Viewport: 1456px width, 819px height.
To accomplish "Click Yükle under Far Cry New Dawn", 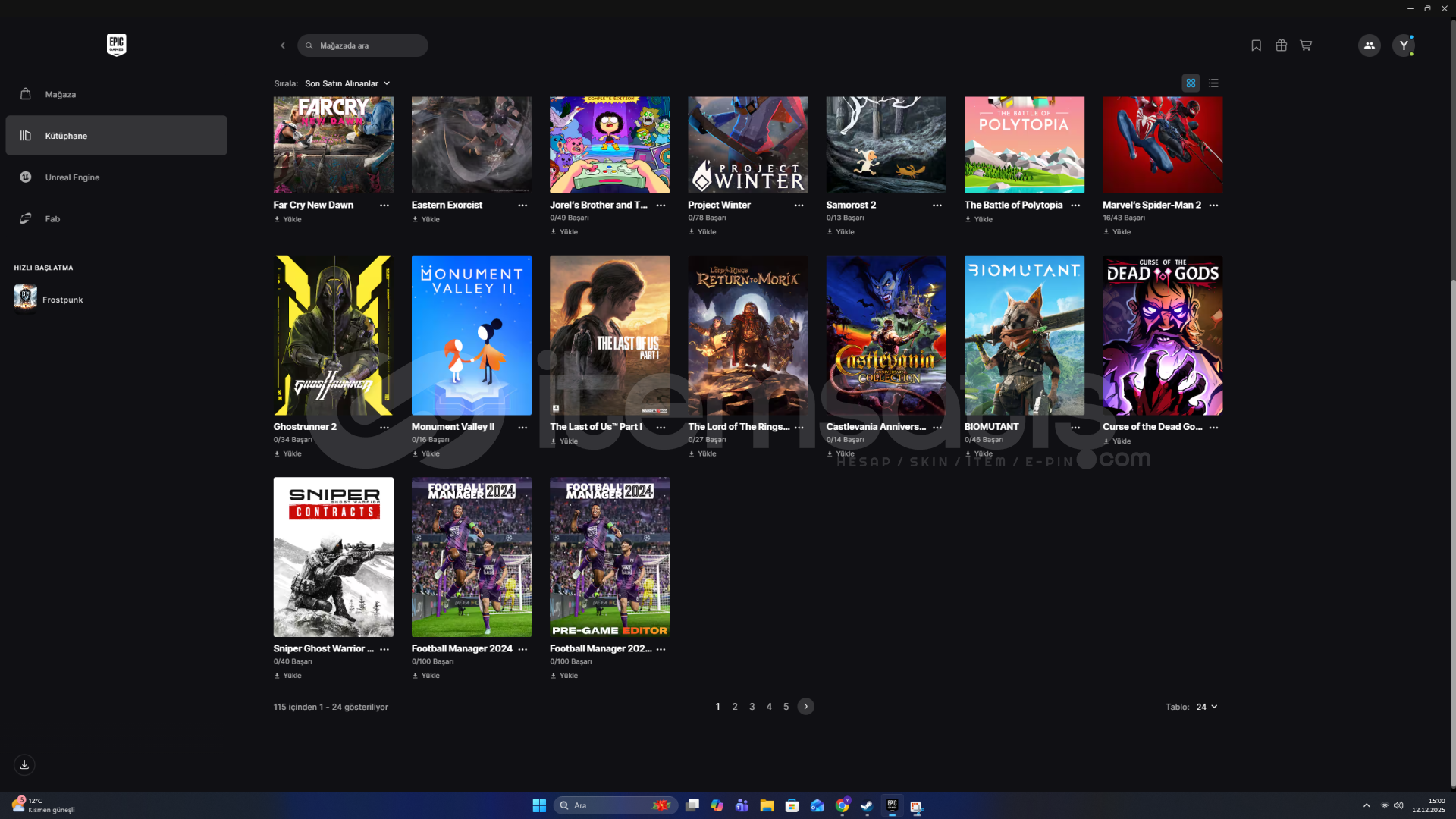I will click(x=288, y=219).
